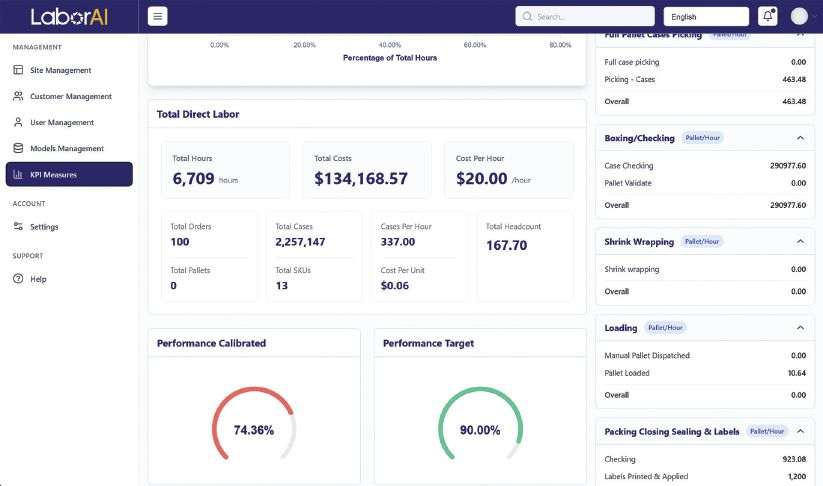Click the LaborAI logo
This screenshot has height=486, width=823.
[69, 17]
